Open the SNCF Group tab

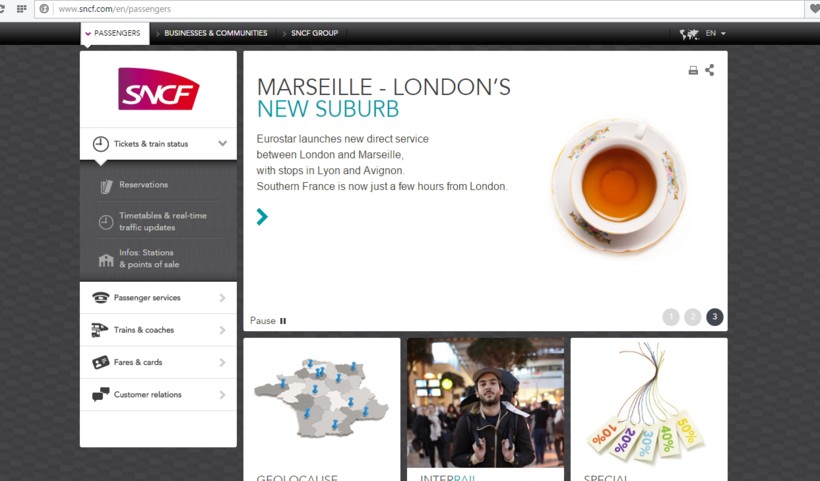click(x=314, y=33)
